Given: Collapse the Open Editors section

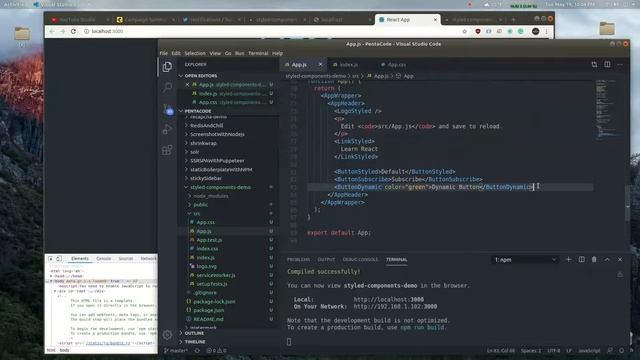Looking at the screenshot, I should [200, 76].
